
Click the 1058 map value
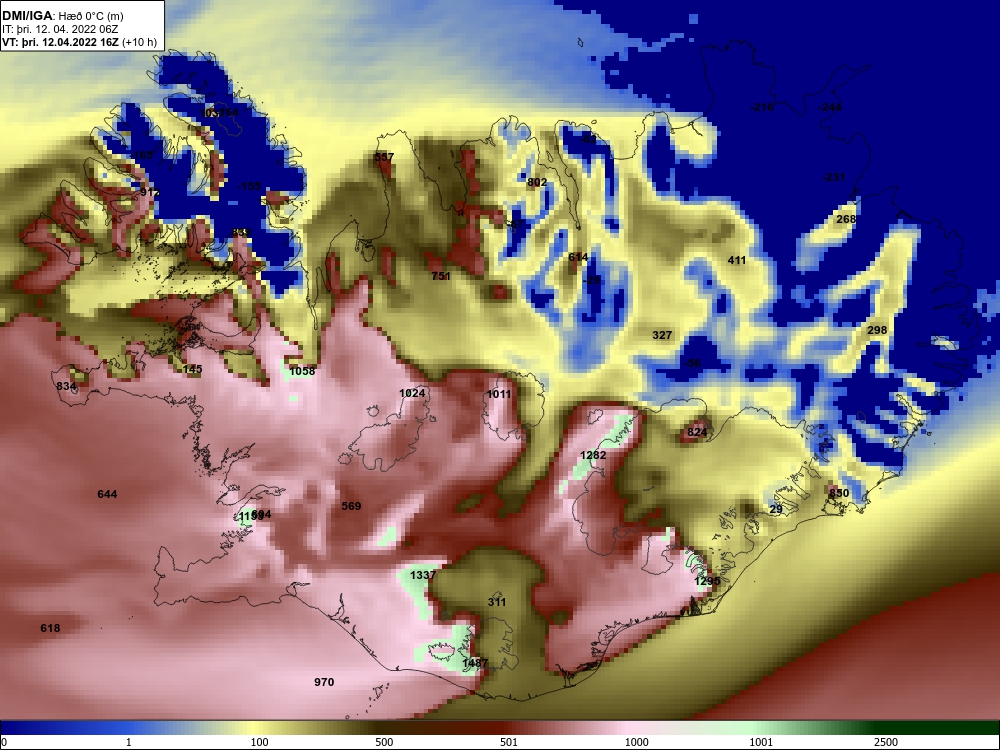click(x=302, y=371)
